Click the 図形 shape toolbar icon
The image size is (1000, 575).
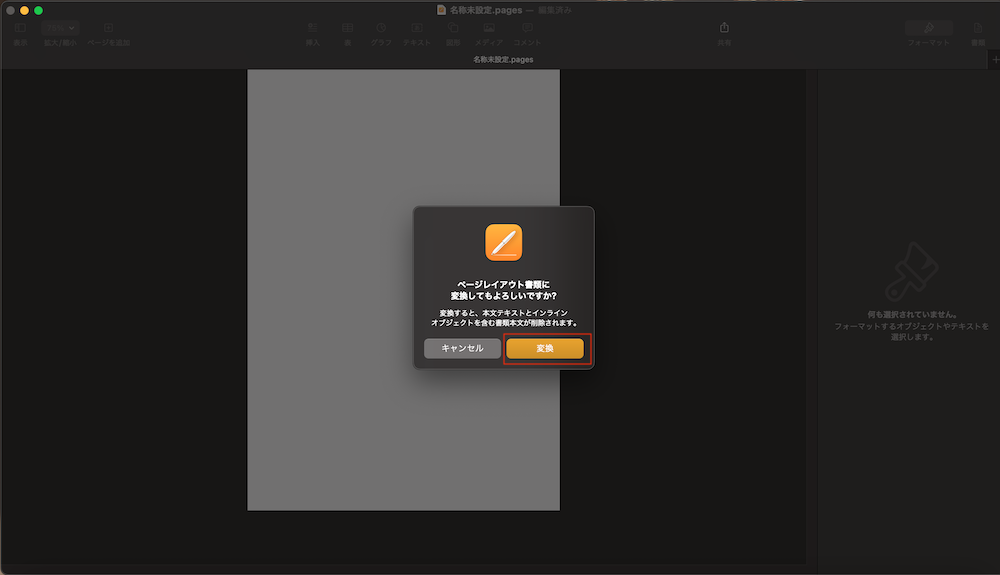[453, 28]
